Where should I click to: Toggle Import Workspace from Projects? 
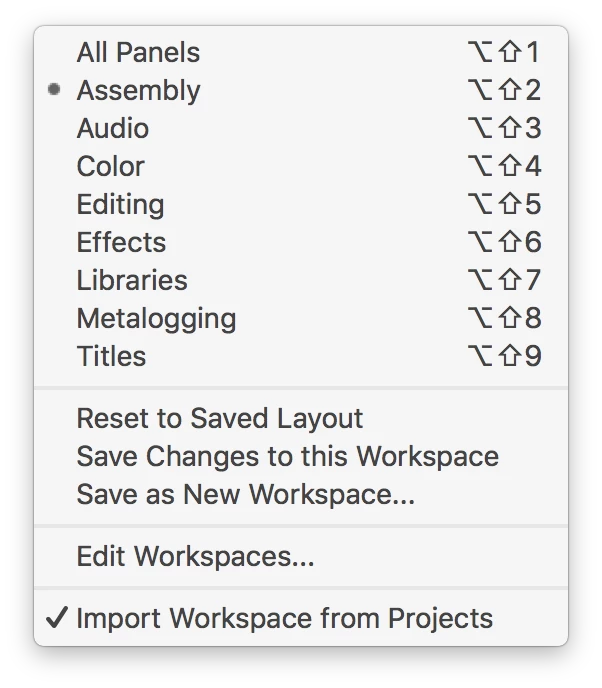tap(284, 618)
